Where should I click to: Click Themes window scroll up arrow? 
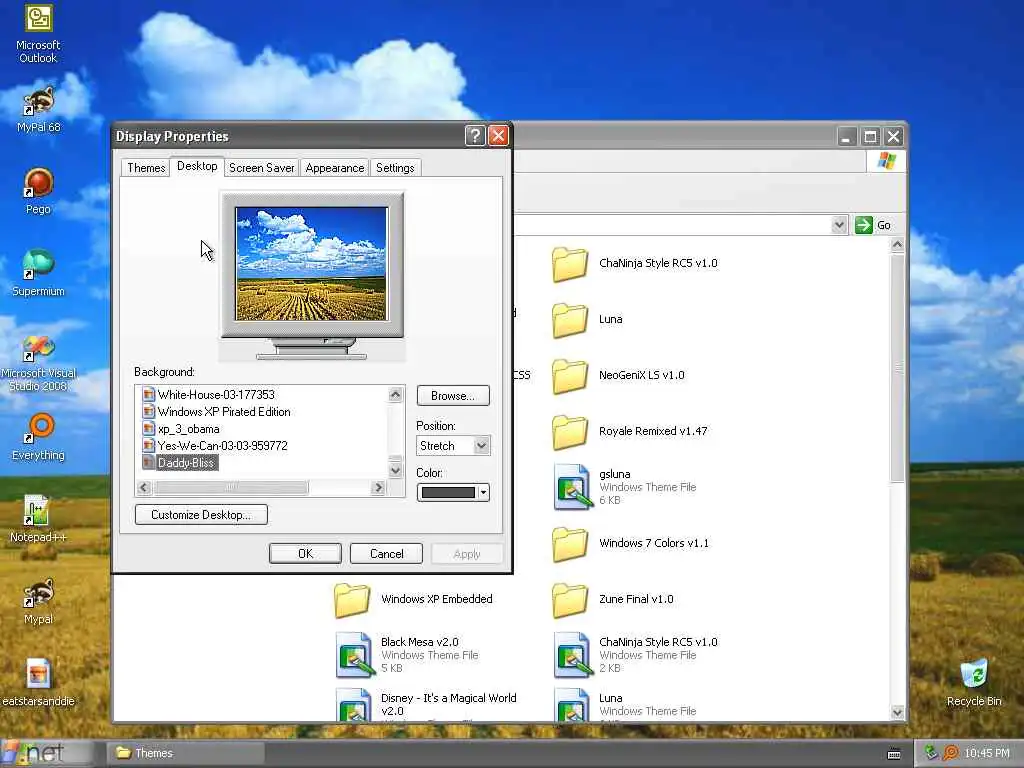898,245
